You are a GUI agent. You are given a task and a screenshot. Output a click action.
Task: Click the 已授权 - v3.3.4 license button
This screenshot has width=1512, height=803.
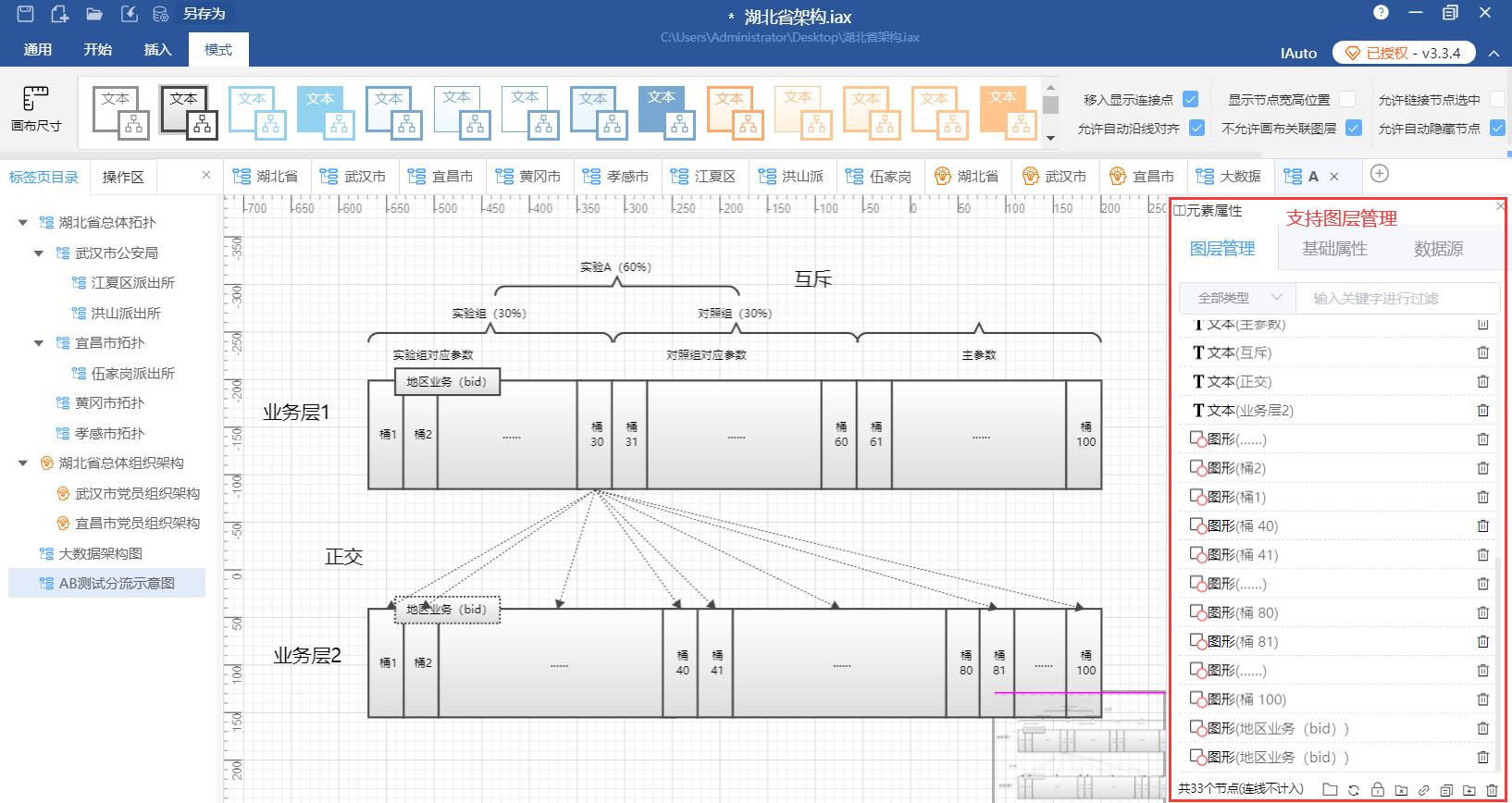coord(1403,53)
